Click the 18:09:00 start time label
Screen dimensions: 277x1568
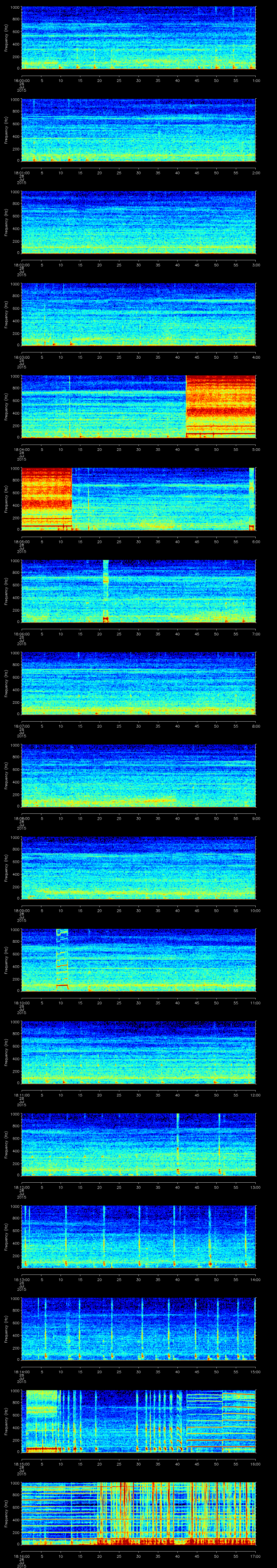(22, 910)
